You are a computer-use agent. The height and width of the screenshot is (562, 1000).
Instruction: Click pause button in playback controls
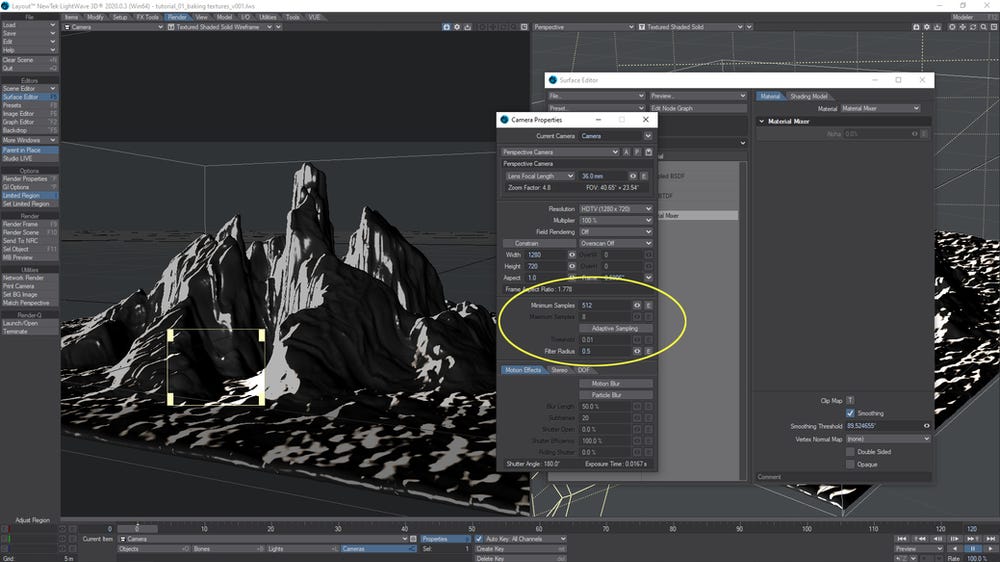973,549
